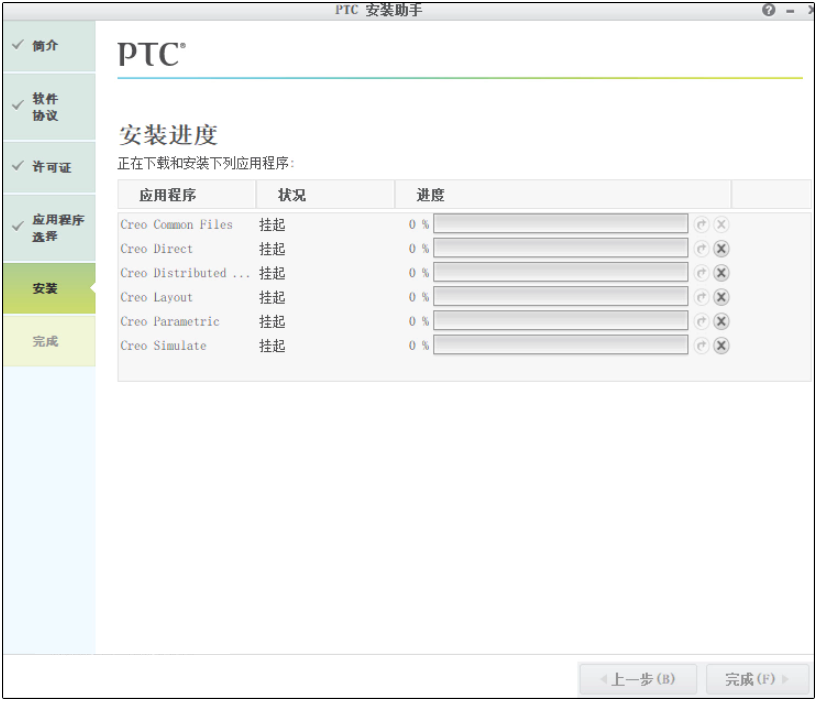This screenshot has height=703, width=818.
Task: Click retry icon for Creo Layout
Action: tap(702, 297)
